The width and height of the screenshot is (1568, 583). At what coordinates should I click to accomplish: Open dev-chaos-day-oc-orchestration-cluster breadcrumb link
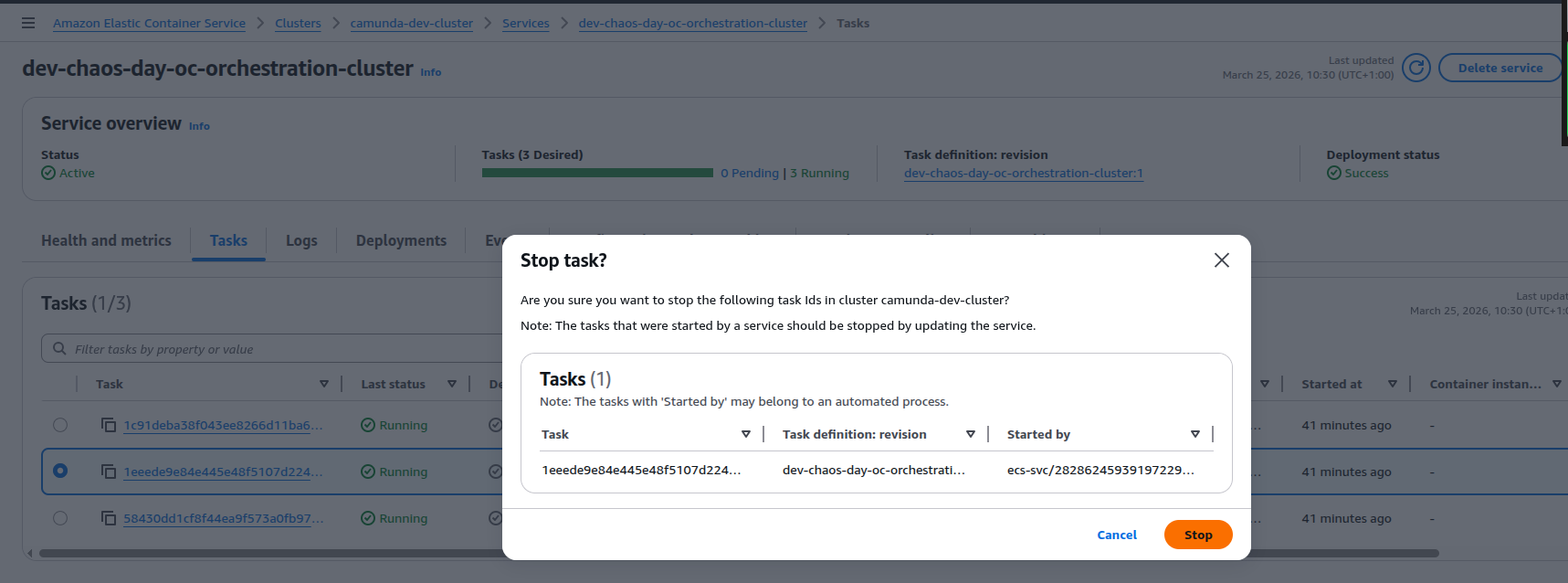point(693,23)
